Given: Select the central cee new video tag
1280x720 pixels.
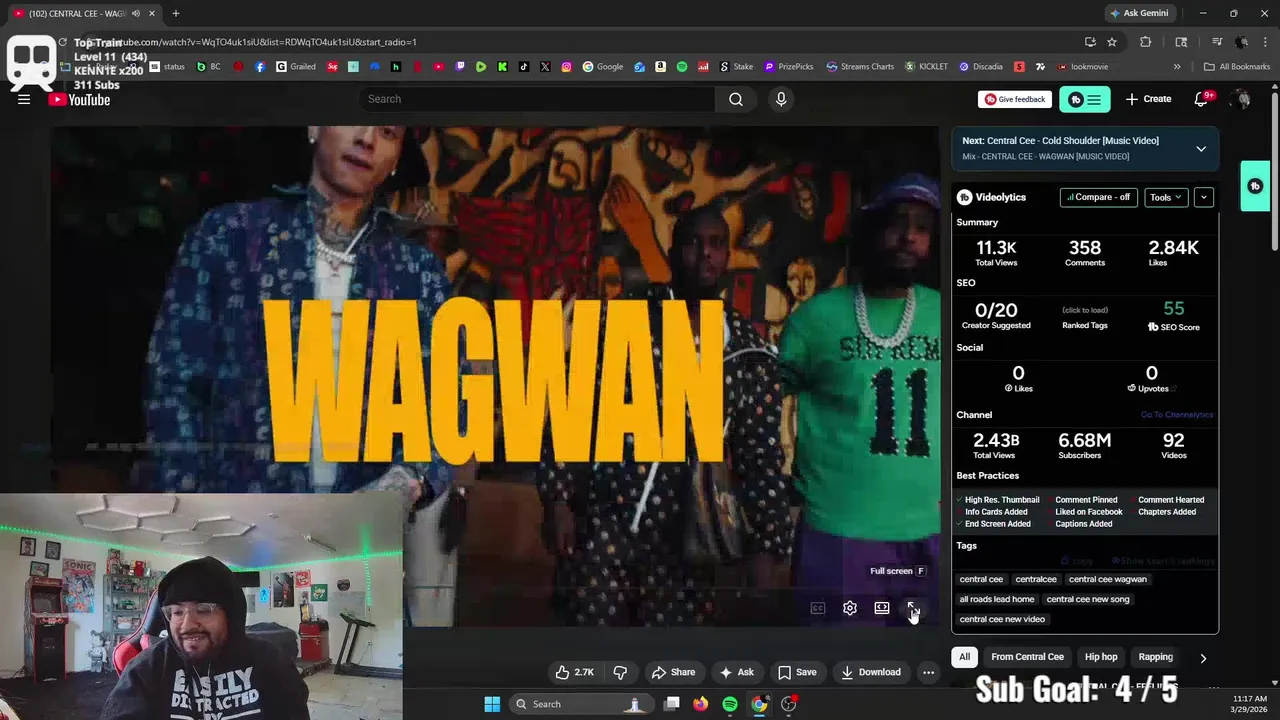Looking at the screenshot, I should pyautogui.click(x=1002, y=619).
